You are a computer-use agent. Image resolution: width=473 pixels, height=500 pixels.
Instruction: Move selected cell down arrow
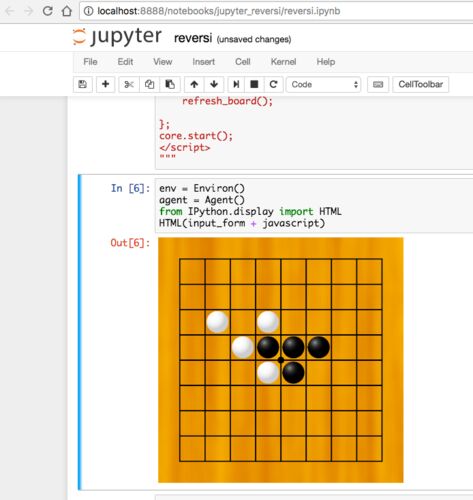pos(214,84)
